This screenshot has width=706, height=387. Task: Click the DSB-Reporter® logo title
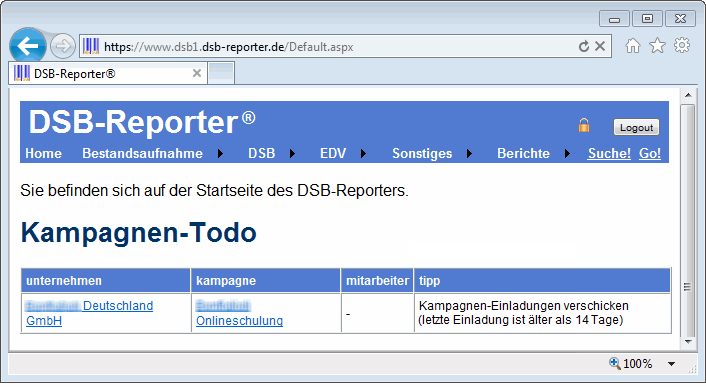click(142, 122)
